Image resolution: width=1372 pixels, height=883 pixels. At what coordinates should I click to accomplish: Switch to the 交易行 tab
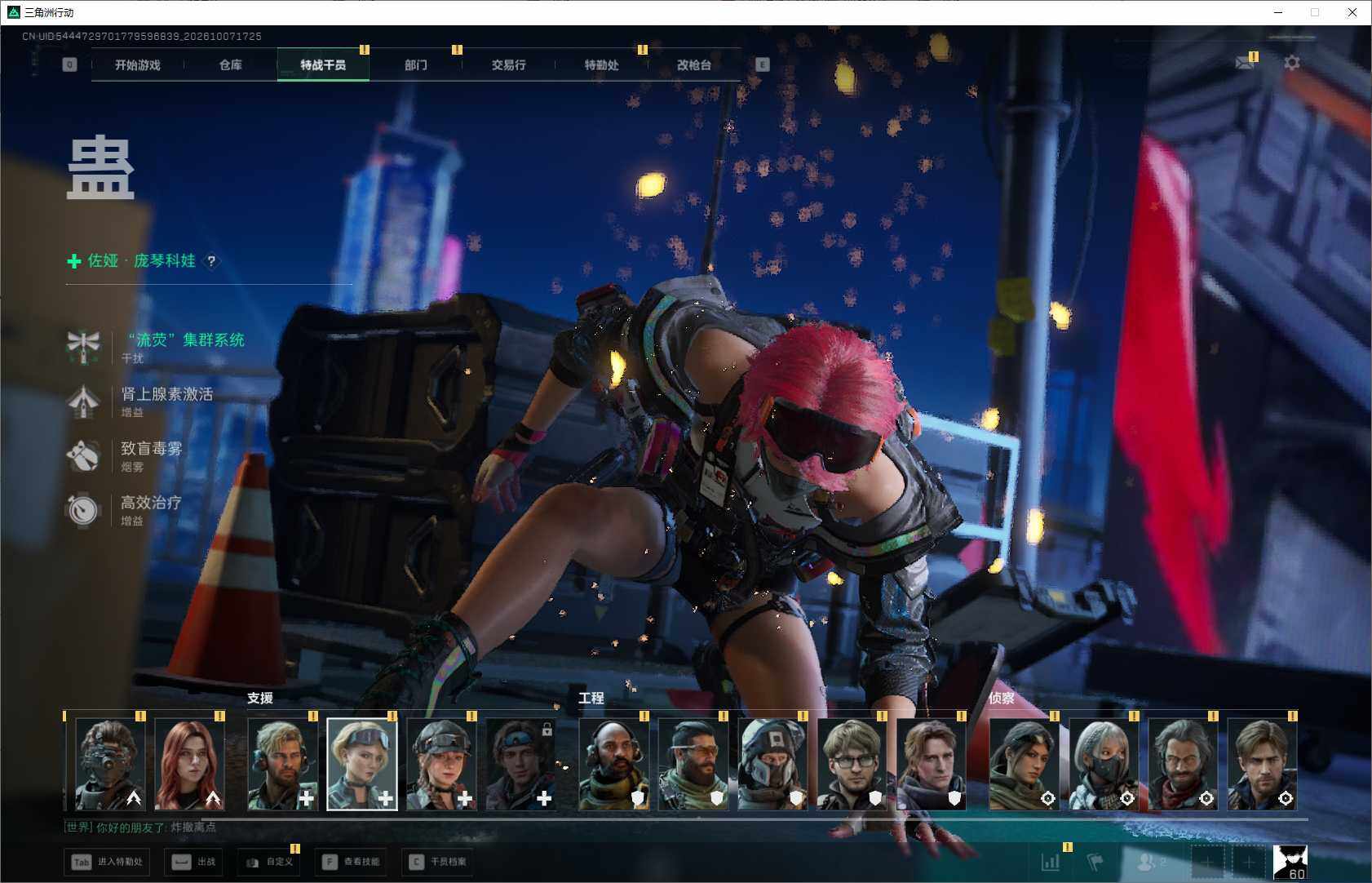click(509, 64)
